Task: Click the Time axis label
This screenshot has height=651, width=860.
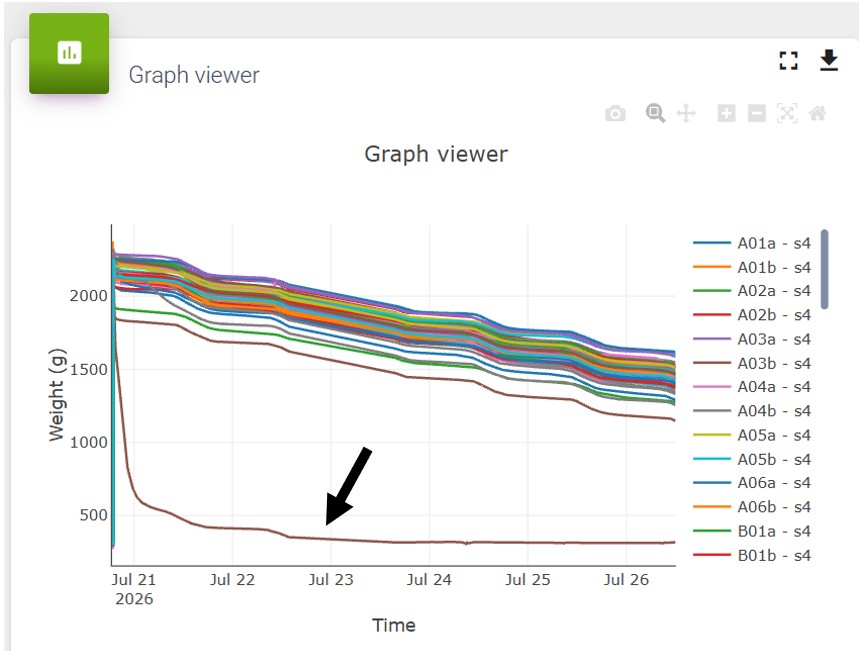Action: (x=394, y=625)
